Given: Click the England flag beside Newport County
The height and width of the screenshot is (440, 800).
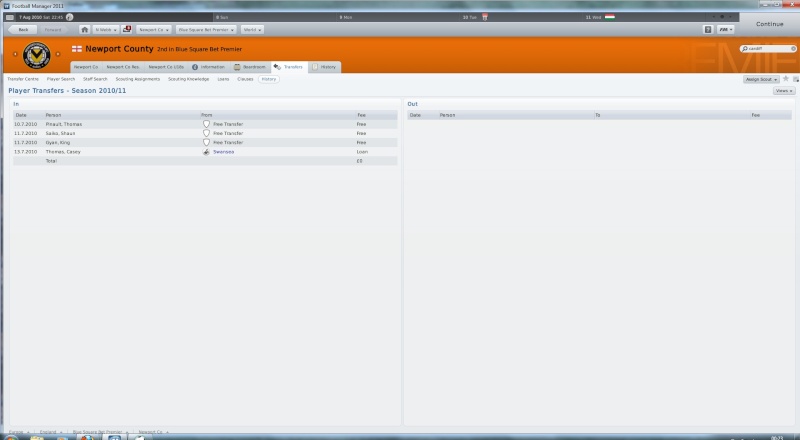Looking at the screenshot, I should (77, 49).
